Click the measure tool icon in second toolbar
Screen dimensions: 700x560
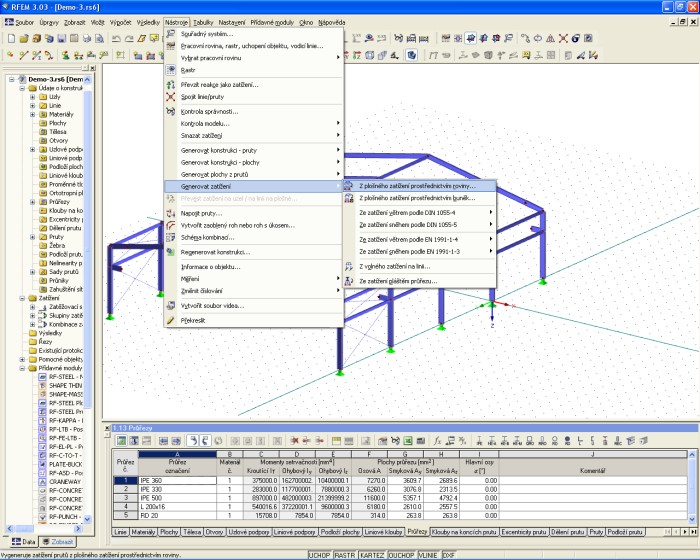(x=581, y=55)
